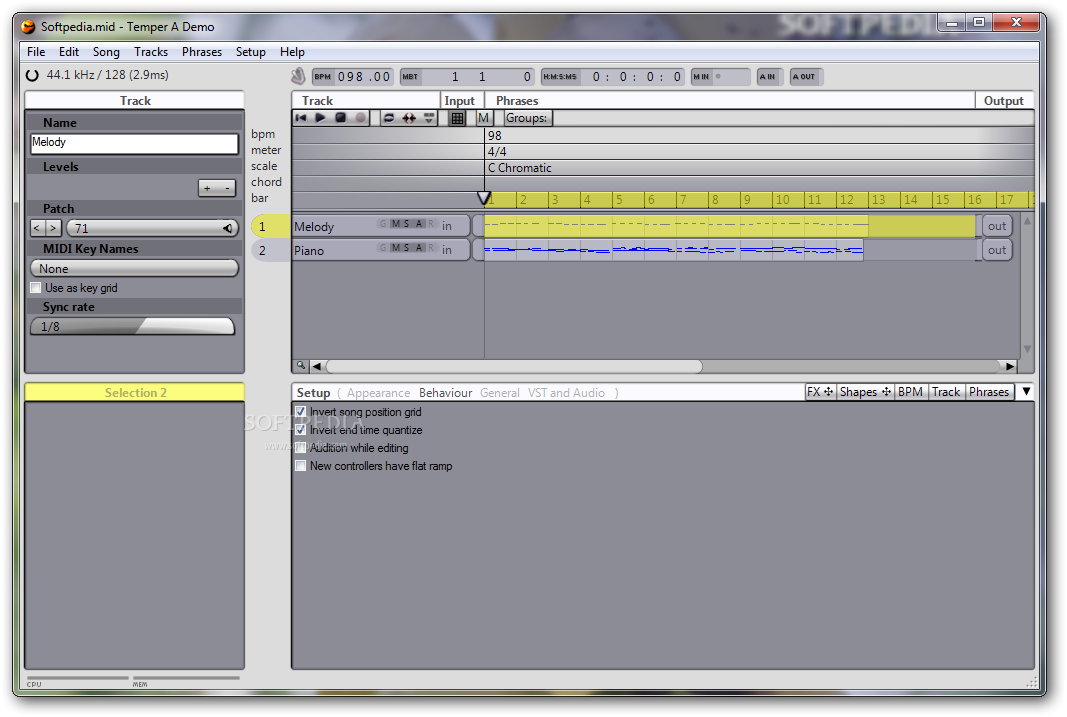Screen dimensions: 1067x717
Task: Select previous patch with left arrow
Action: pyautogui.click(x=37, y=228)
